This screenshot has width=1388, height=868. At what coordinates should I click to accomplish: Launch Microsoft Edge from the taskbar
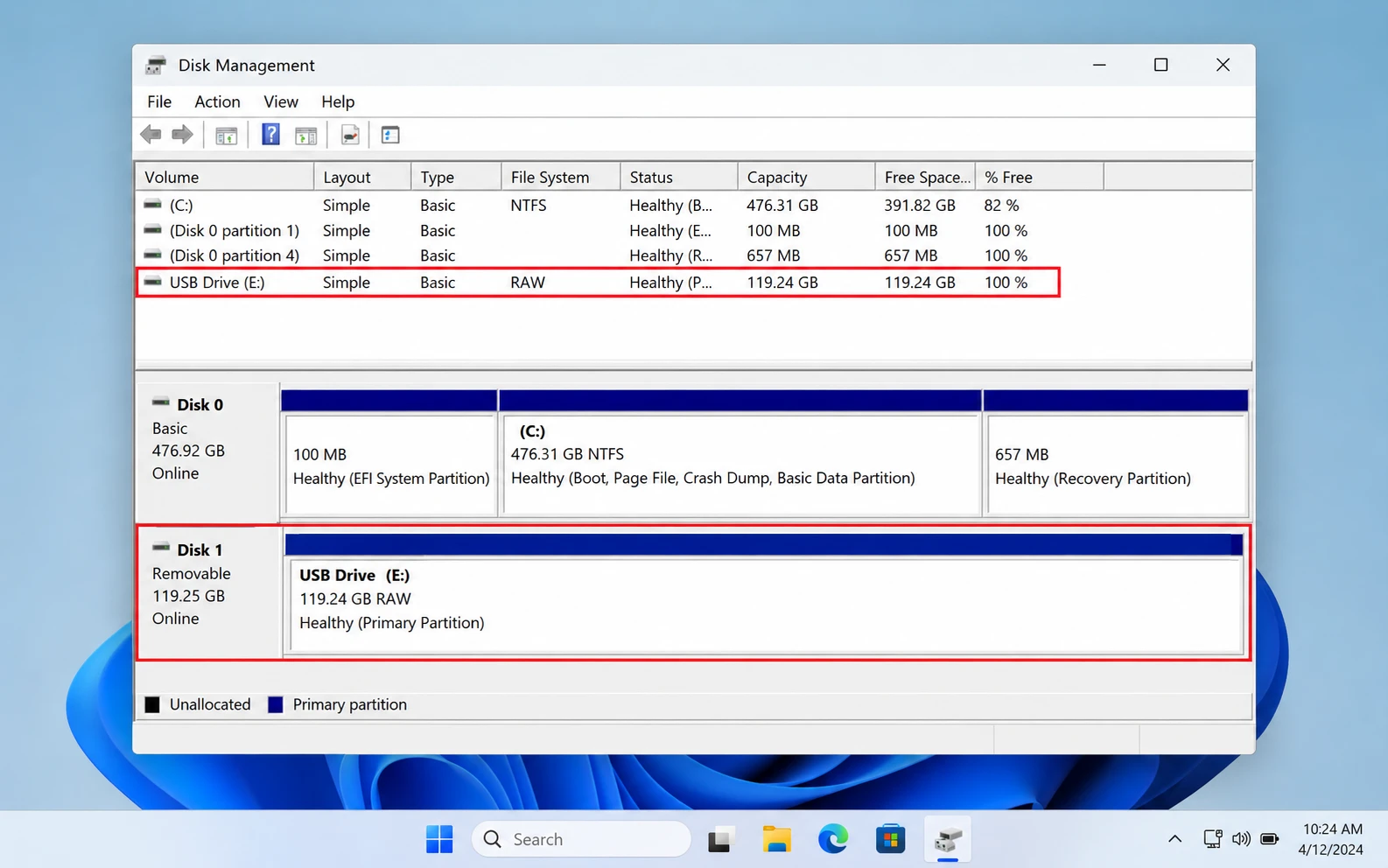[833, 839]
